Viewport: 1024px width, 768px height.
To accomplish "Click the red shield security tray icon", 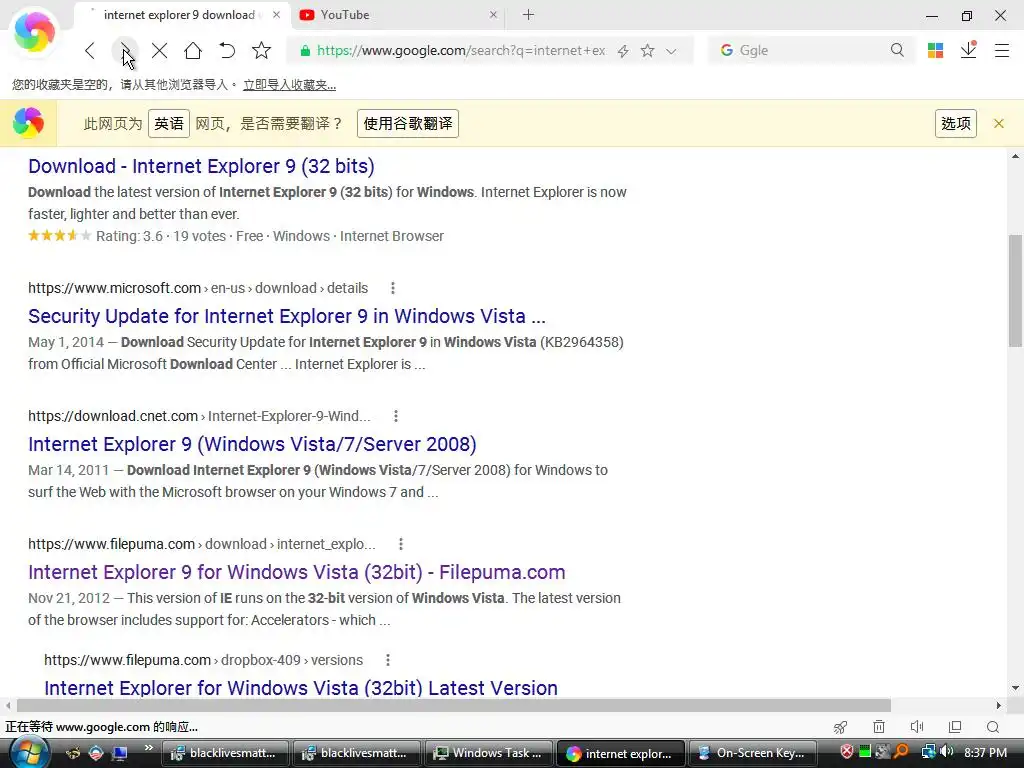I will point(846,752).
